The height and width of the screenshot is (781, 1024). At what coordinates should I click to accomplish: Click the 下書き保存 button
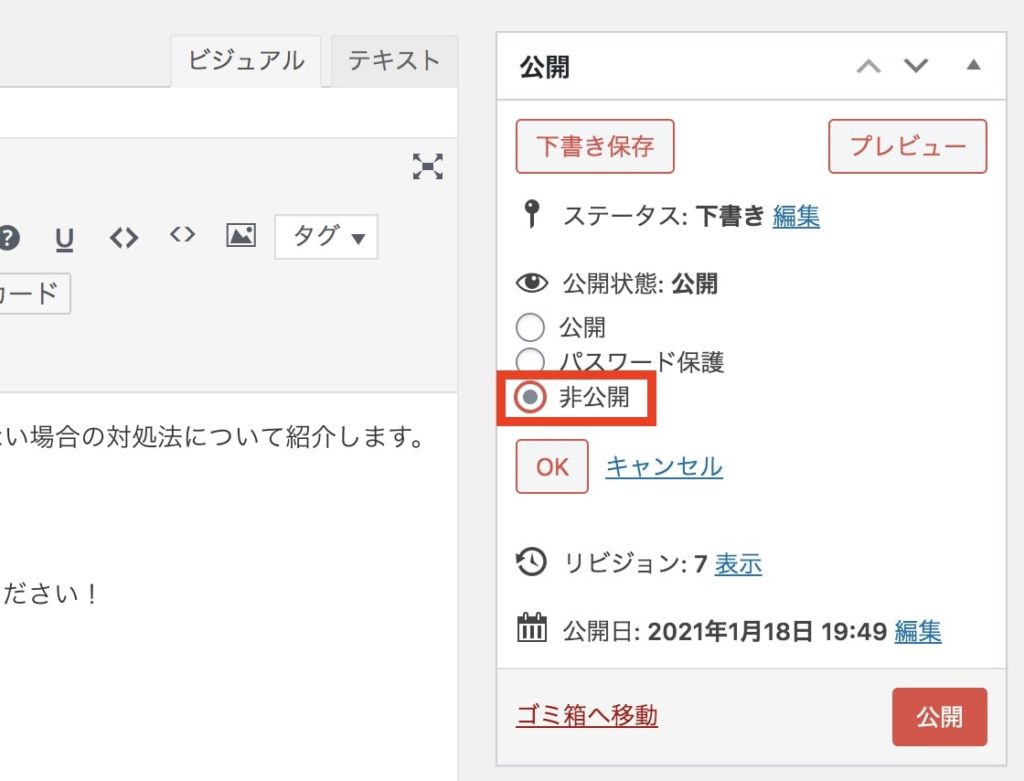(595, 146)
